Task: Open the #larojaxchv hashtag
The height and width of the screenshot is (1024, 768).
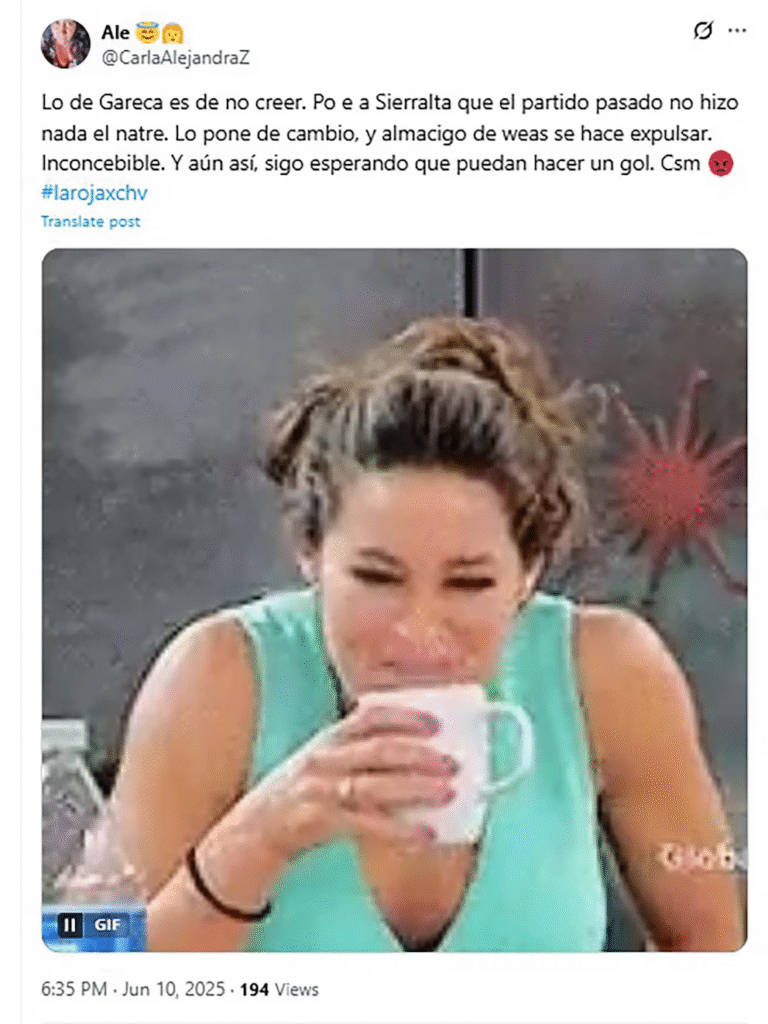Action: [x=95, y=193]
